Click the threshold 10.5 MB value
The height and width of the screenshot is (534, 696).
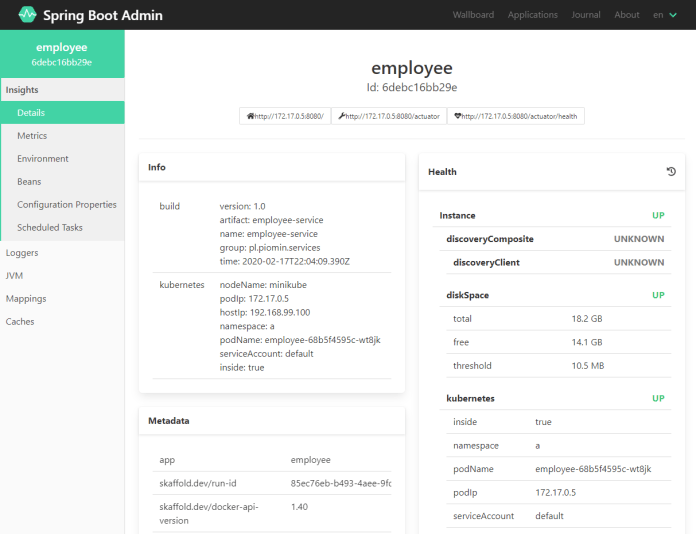click(588, 366)
